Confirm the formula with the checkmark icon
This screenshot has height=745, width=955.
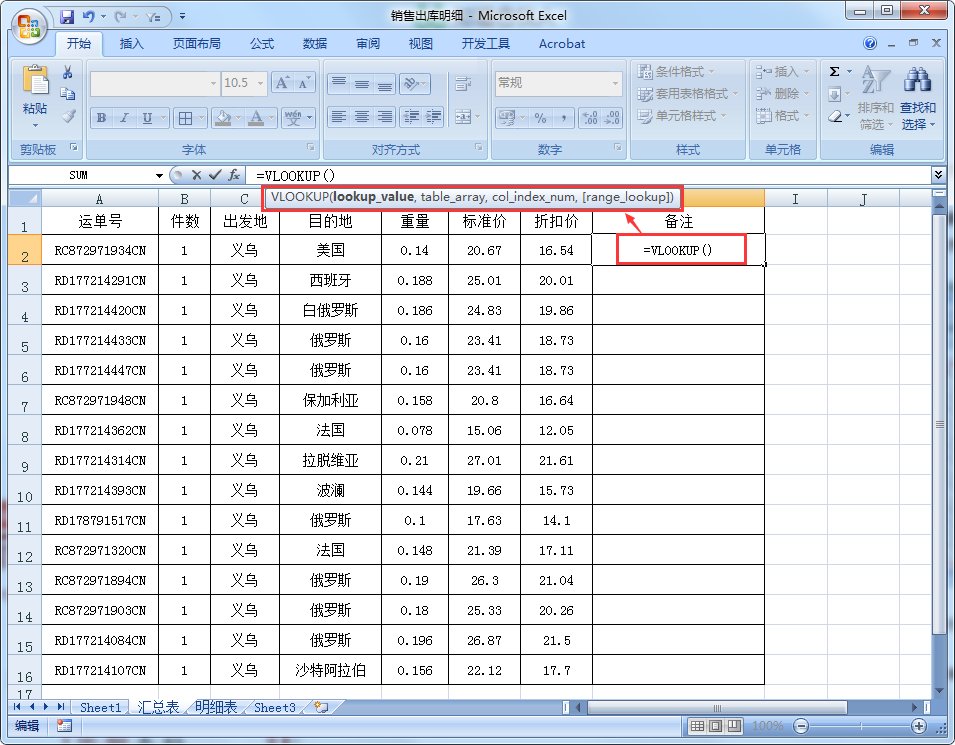pos(215,175)
